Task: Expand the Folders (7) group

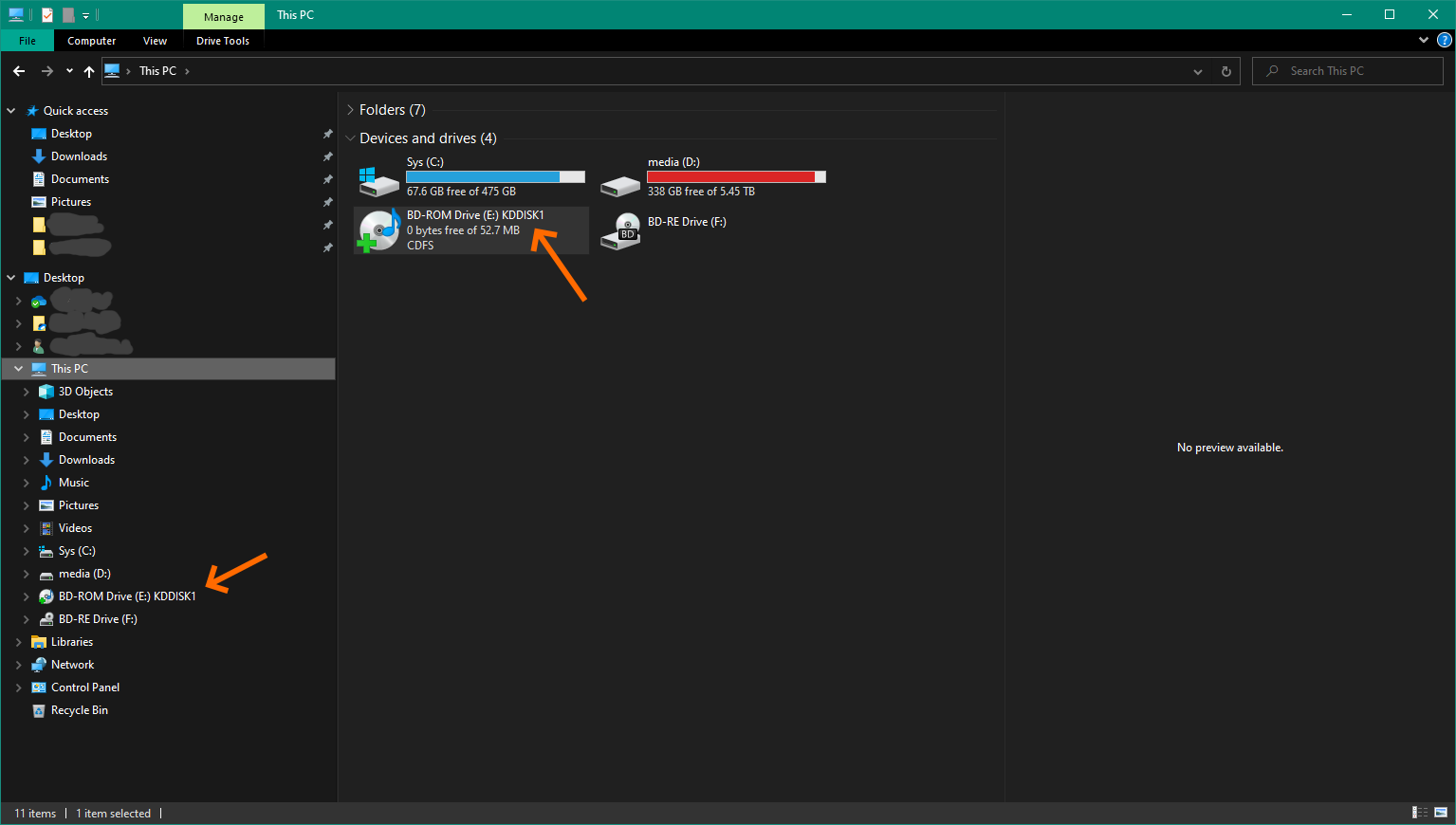Action: 350,110
